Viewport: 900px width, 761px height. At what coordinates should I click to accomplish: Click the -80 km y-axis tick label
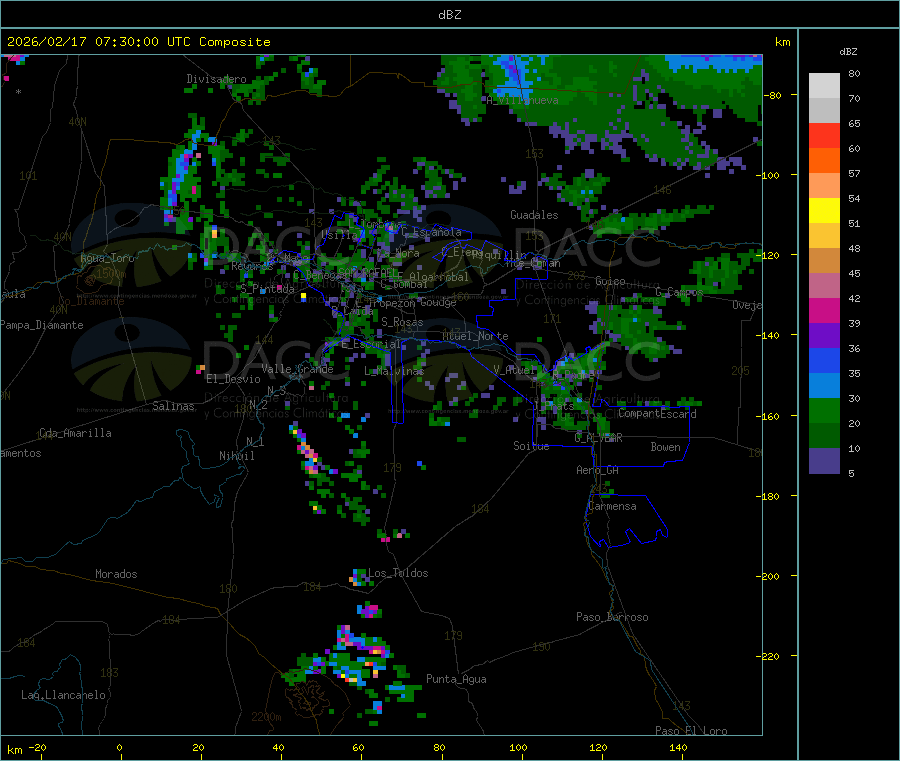[773, 95]
